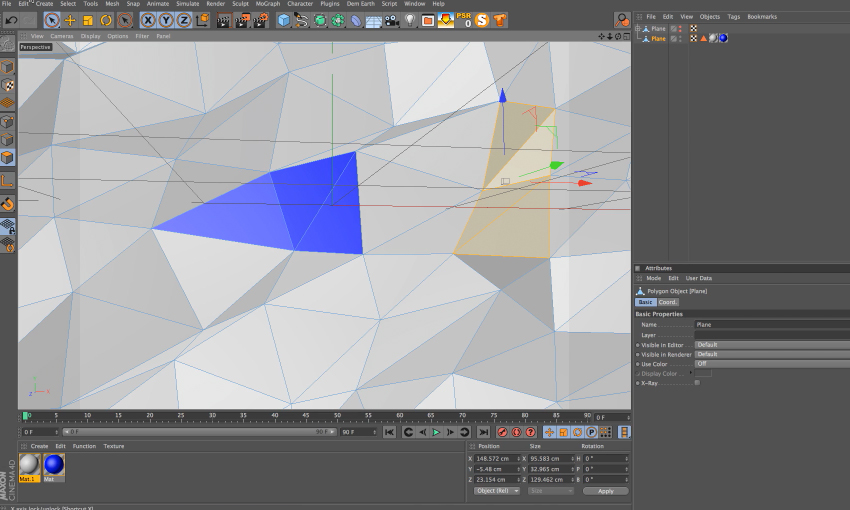Screen dimensions: 850x510
Task: Switch to the Coord. tab
Action: [x=667, y=302]
